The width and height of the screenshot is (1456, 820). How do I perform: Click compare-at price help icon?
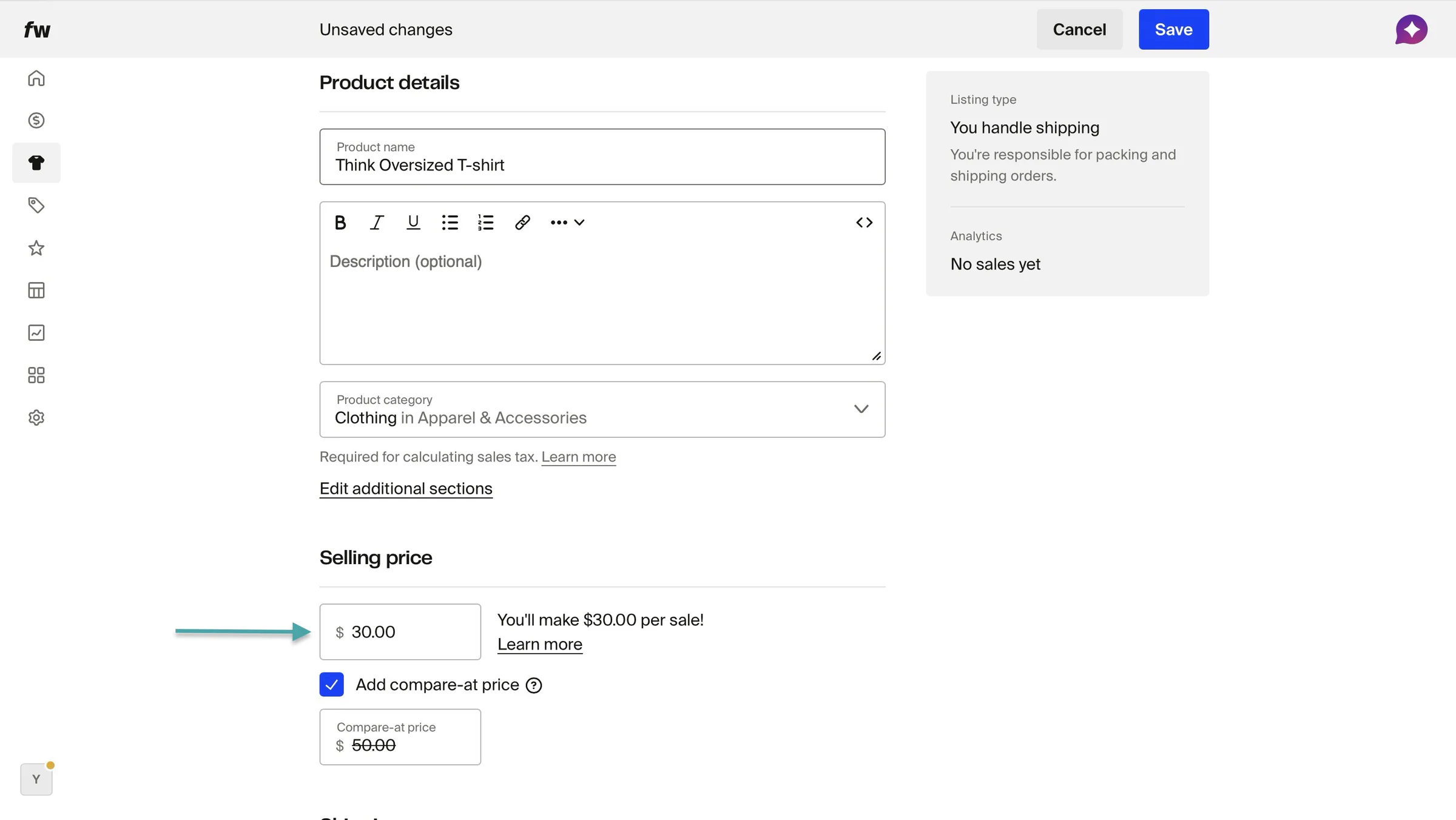click(x=534, y=685)
